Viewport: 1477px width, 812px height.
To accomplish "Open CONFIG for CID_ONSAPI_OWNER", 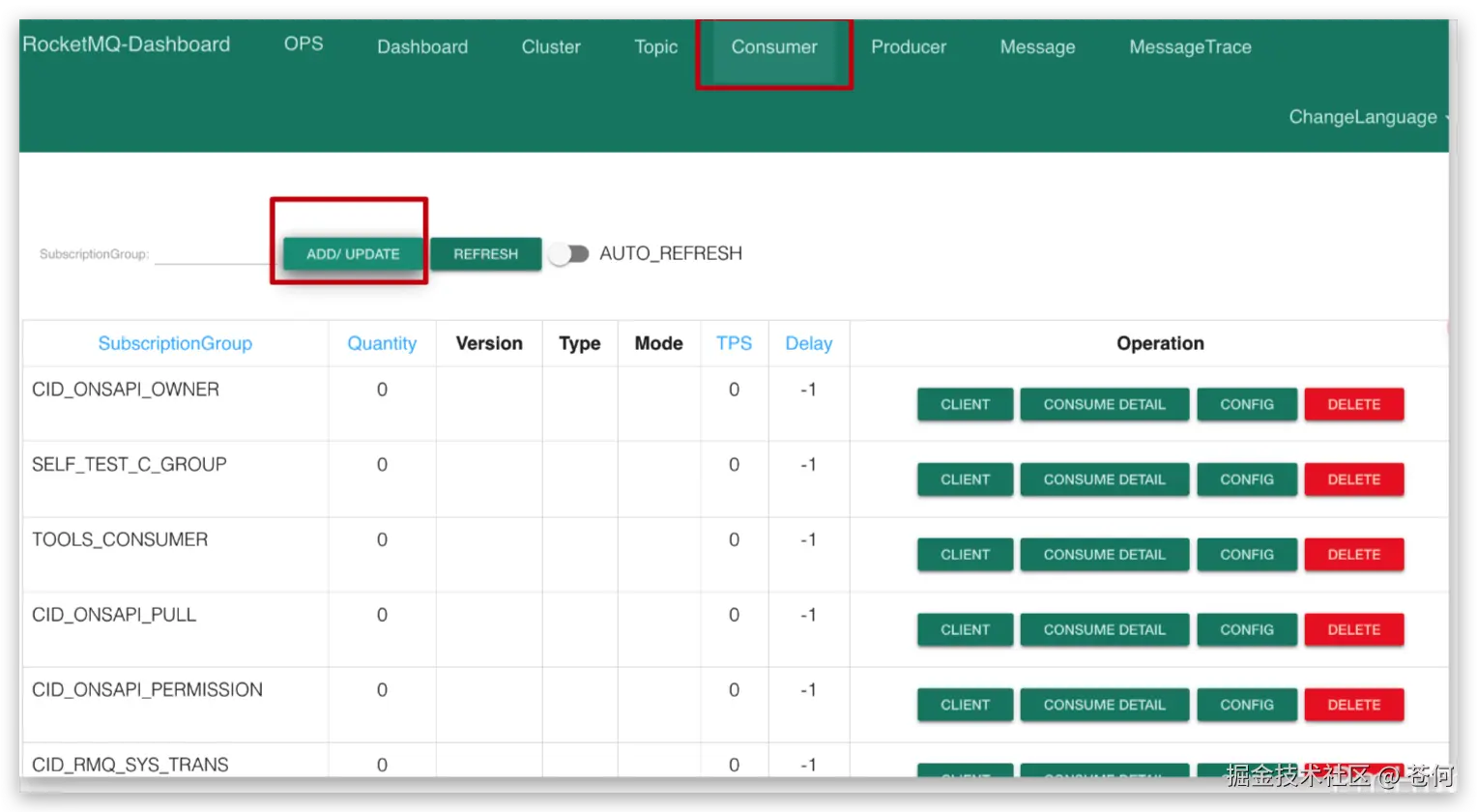I will [x=1247, y=404].
